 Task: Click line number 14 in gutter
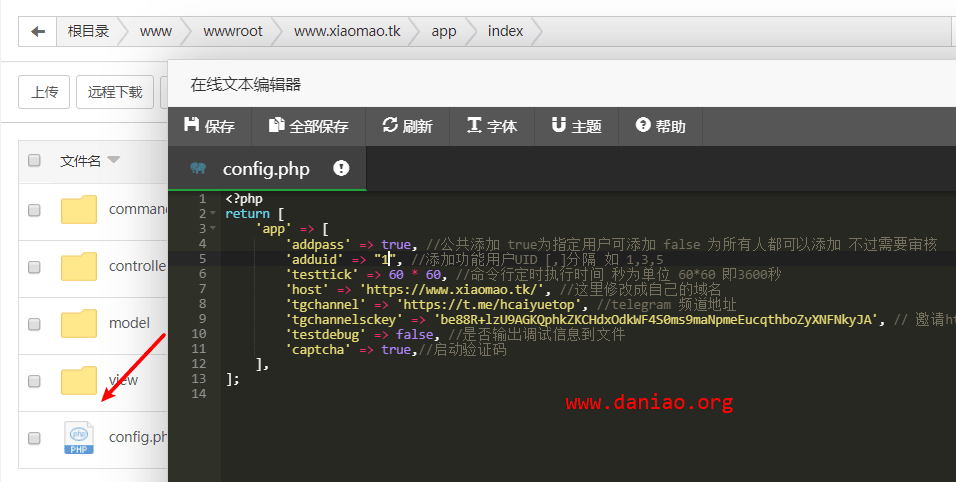[x=199, y=393]
